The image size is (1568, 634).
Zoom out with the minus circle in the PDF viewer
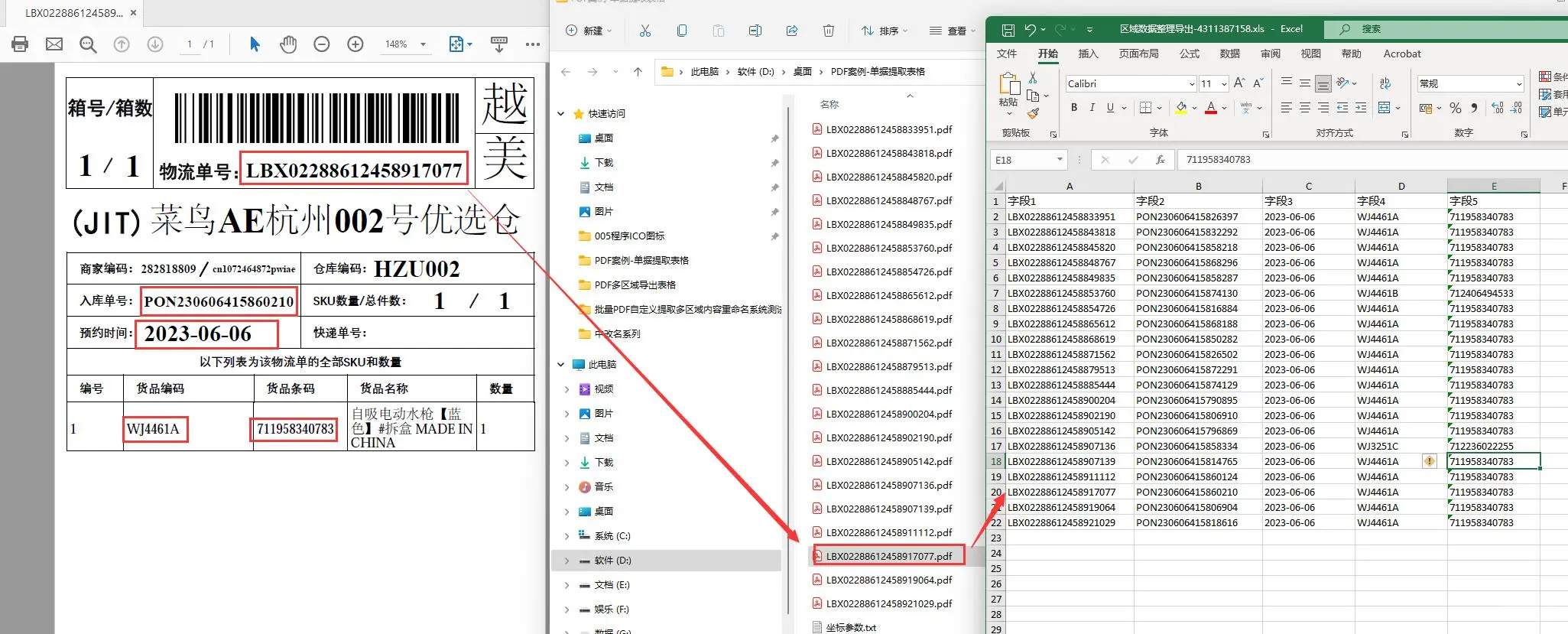322,44
